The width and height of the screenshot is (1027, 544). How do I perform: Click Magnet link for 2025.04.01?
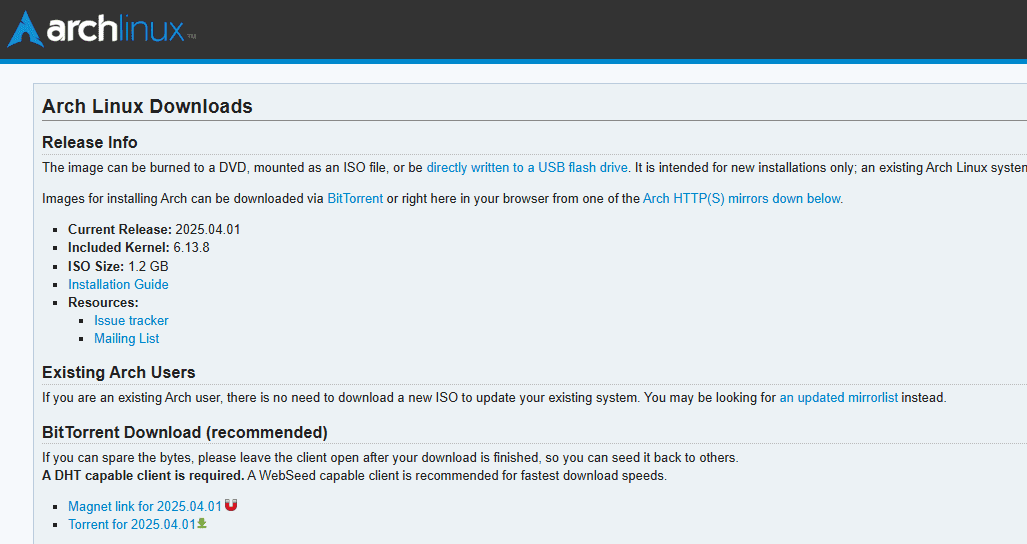[145, 506]
